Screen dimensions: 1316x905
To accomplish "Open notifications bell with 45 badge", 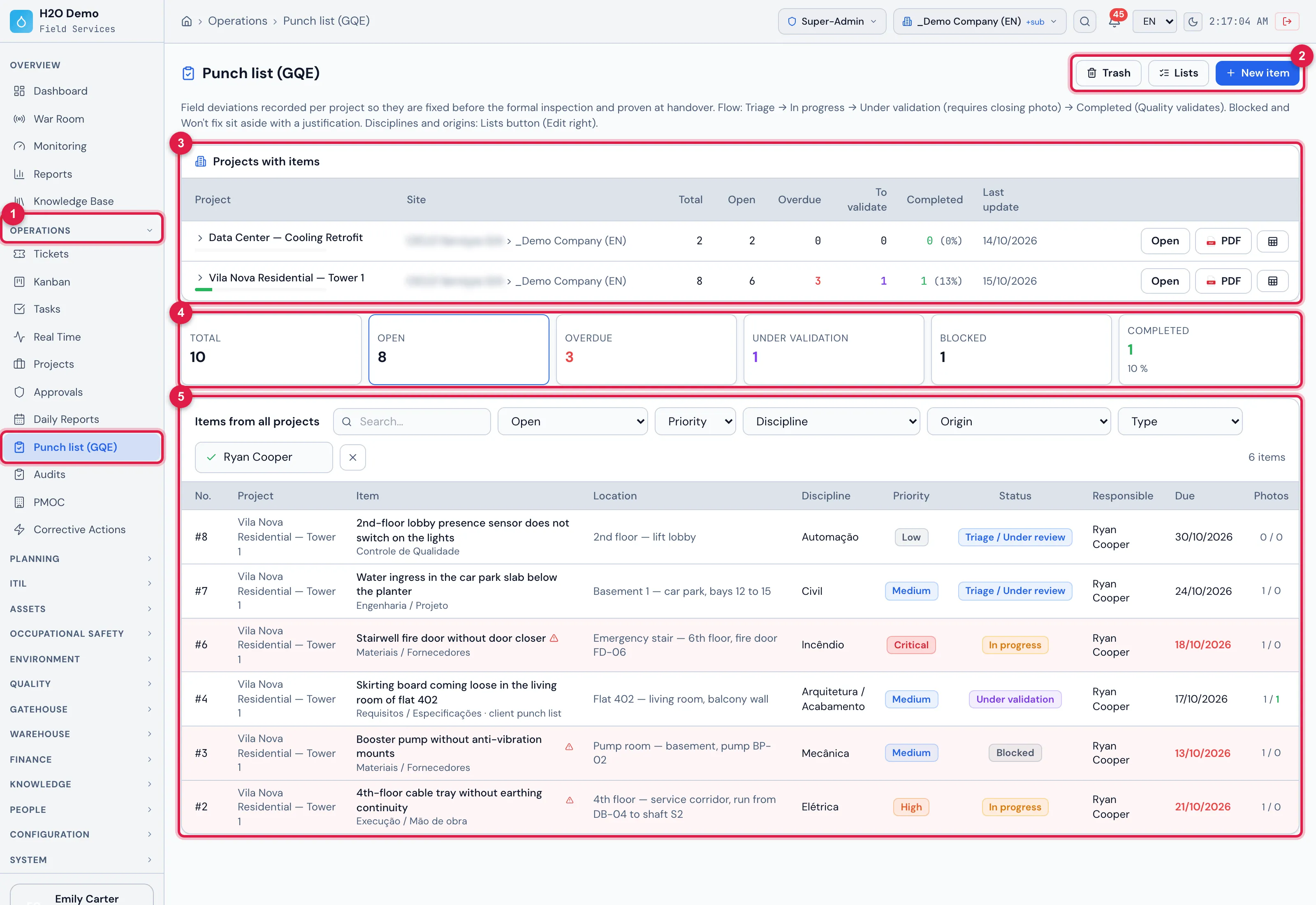I will coord(1114,21).
